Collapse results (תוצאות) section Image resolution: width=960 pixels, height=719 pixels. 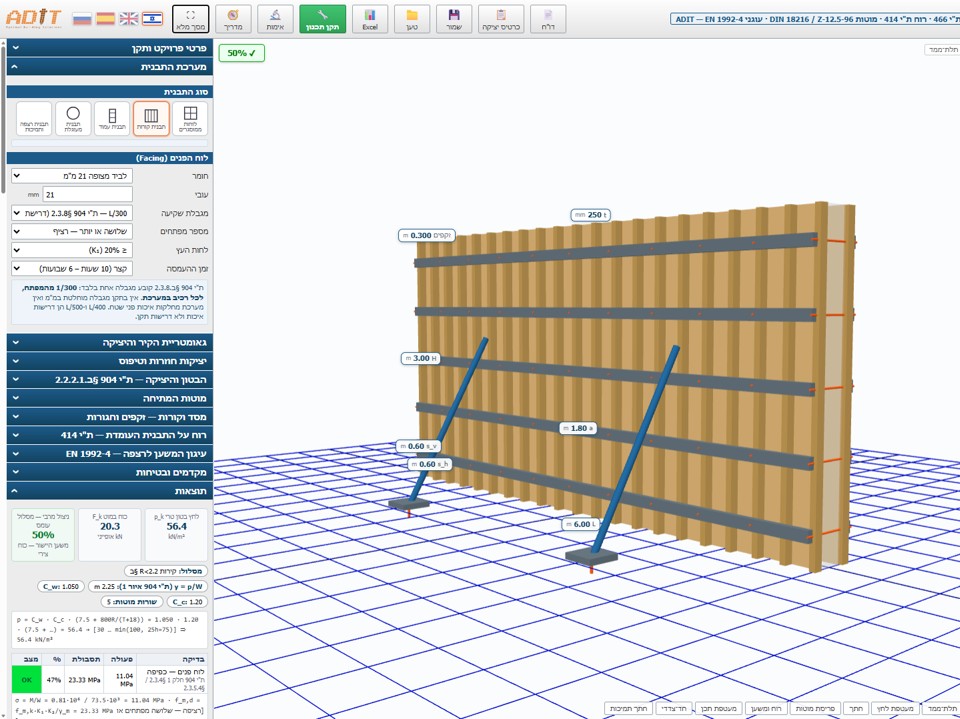pos(110,491)
